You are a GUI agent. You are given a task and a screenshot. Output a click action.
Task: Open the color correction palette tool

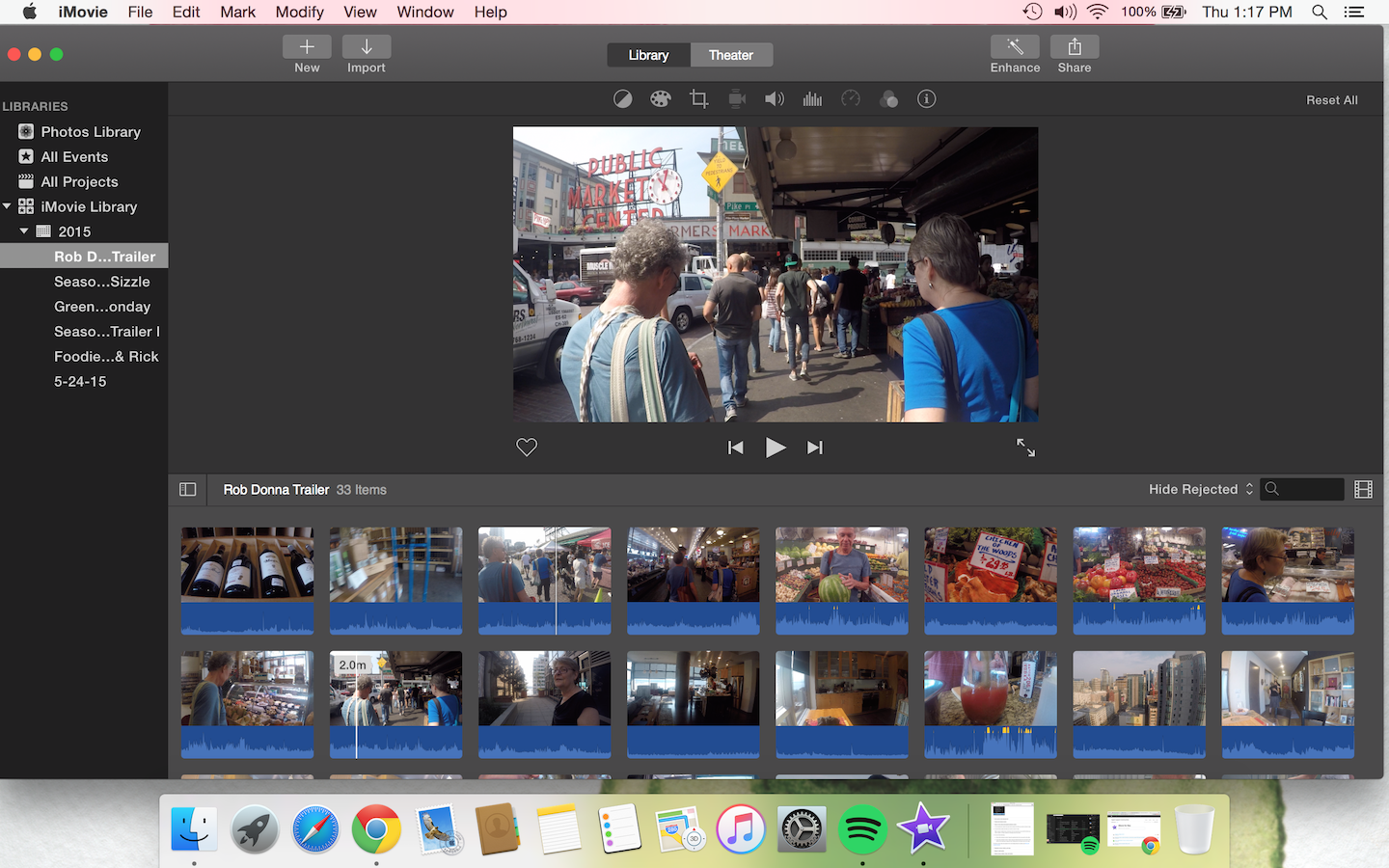point(661,99)
